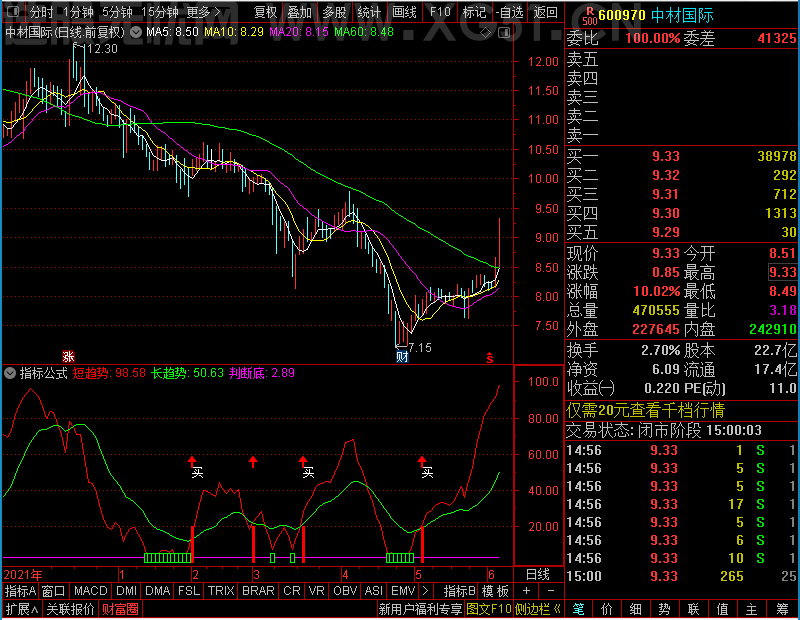800x620 pixels.
Task: Select the 细 detail tab
Action: click(x=636, y=609)
